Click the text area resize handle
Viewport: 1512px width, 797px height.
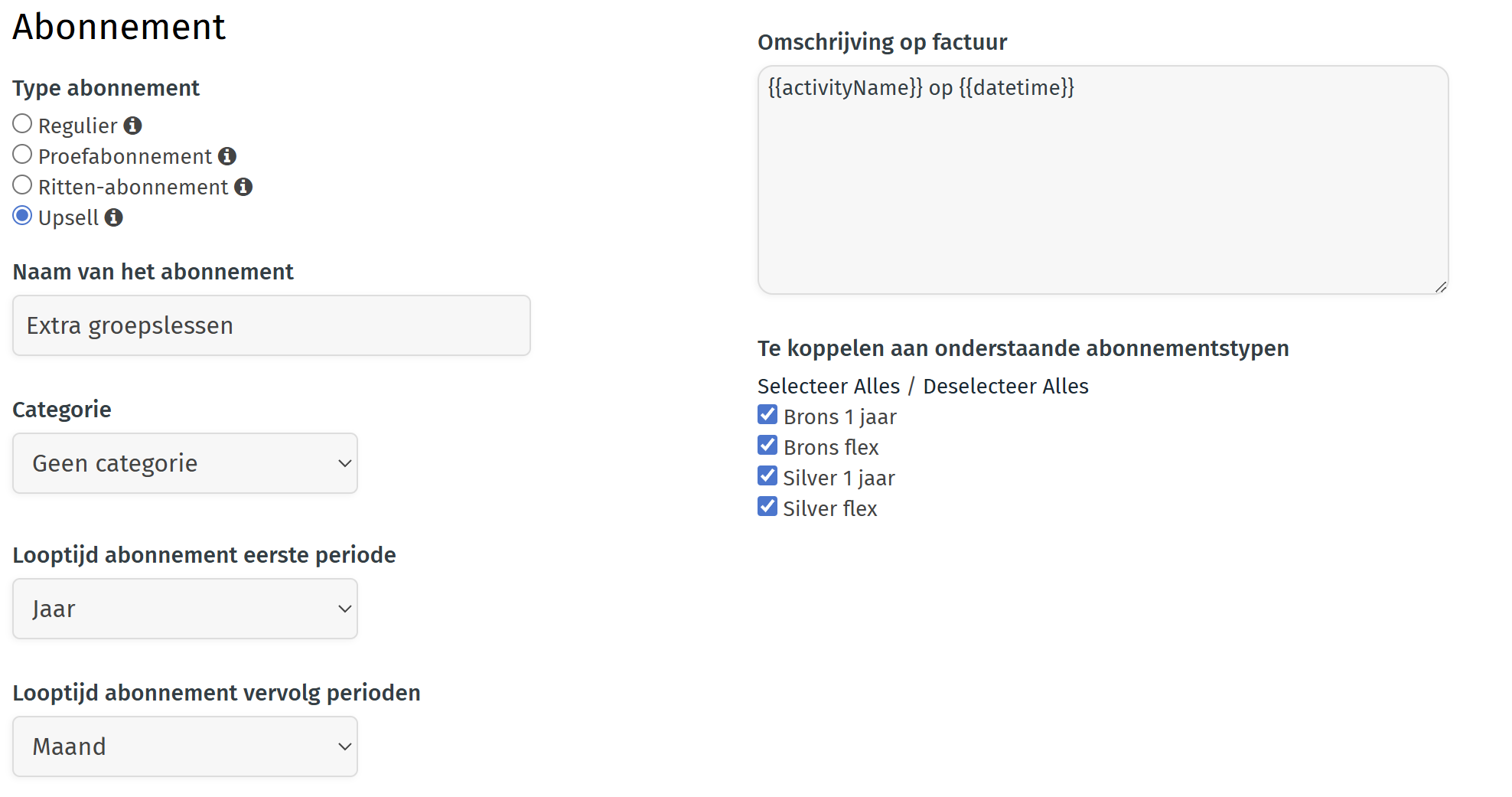[1441, 287]
